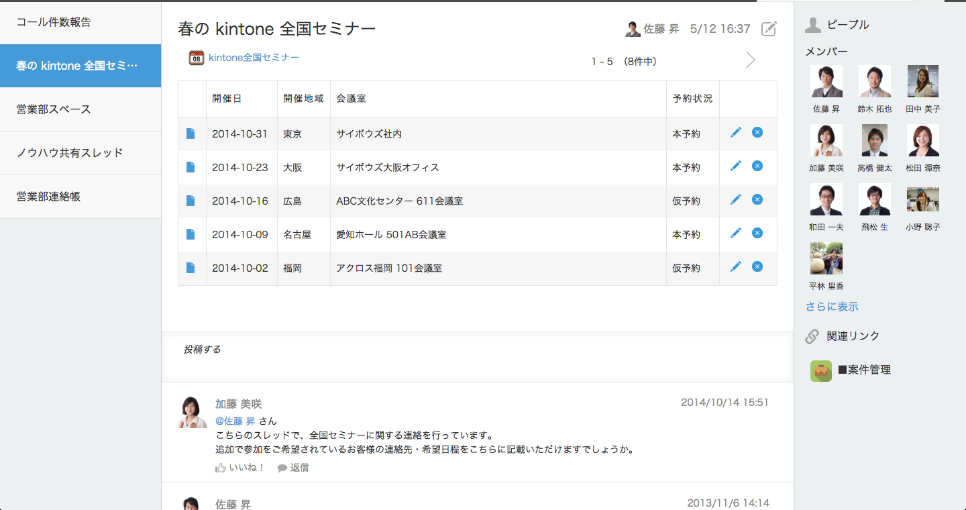This screenshot has width=966, height=510.
Task: Delete the 大阪 record with the x icon
Action: click(x=757, y=166)
